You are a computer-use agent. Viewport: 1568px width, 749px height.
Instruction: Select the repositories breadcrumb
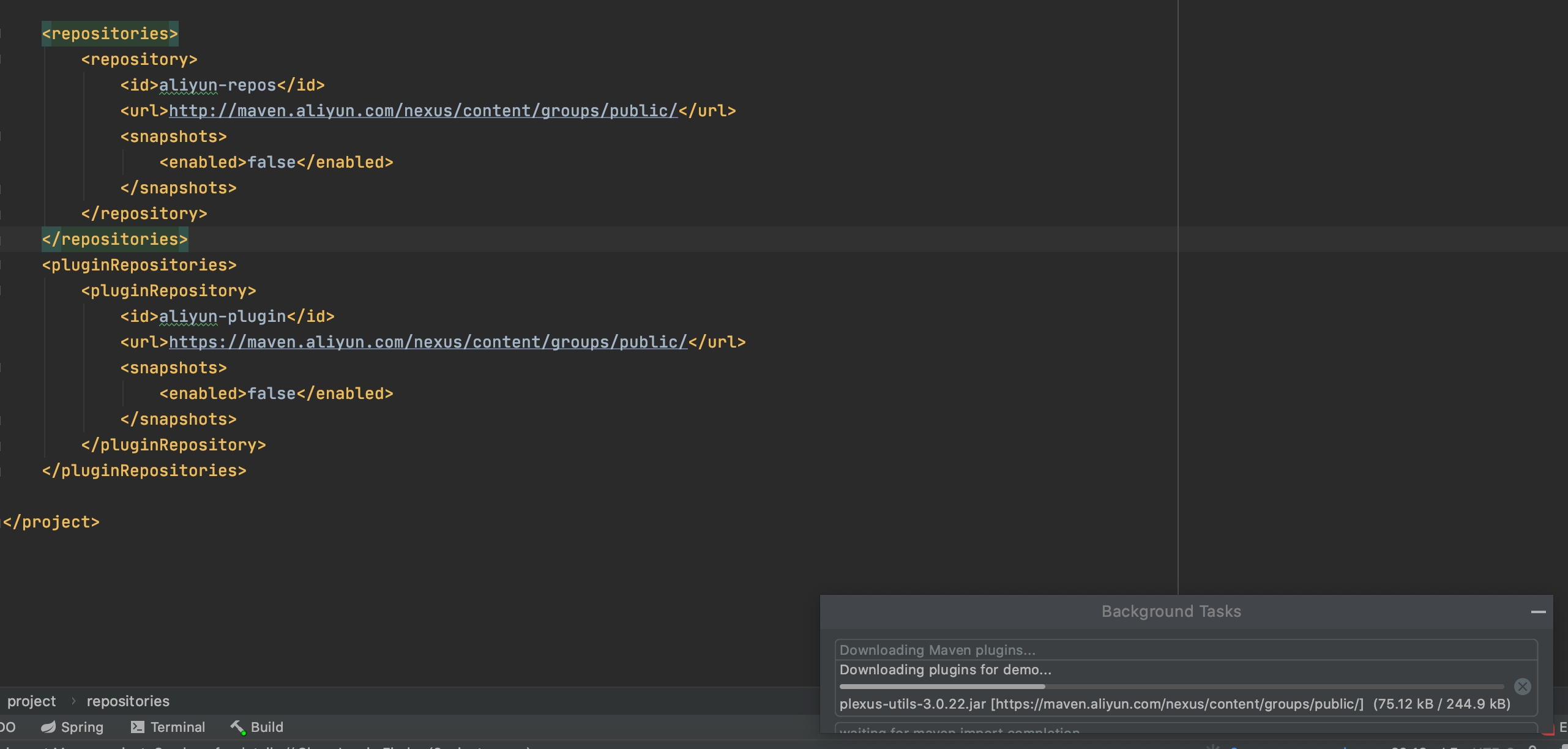[128, 701]
